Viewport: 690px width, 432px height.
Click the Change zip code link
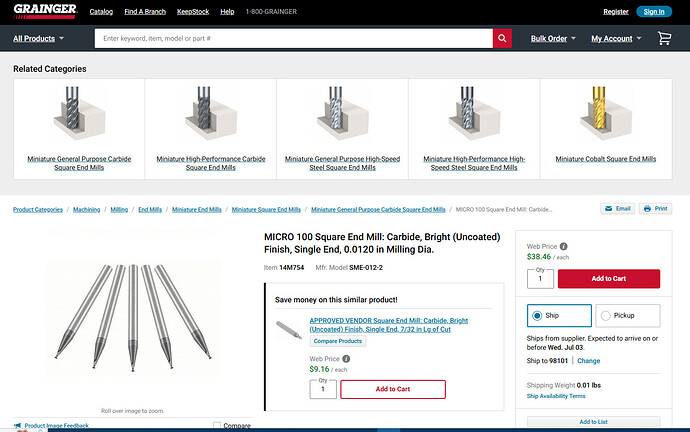[x=588, y=361]
